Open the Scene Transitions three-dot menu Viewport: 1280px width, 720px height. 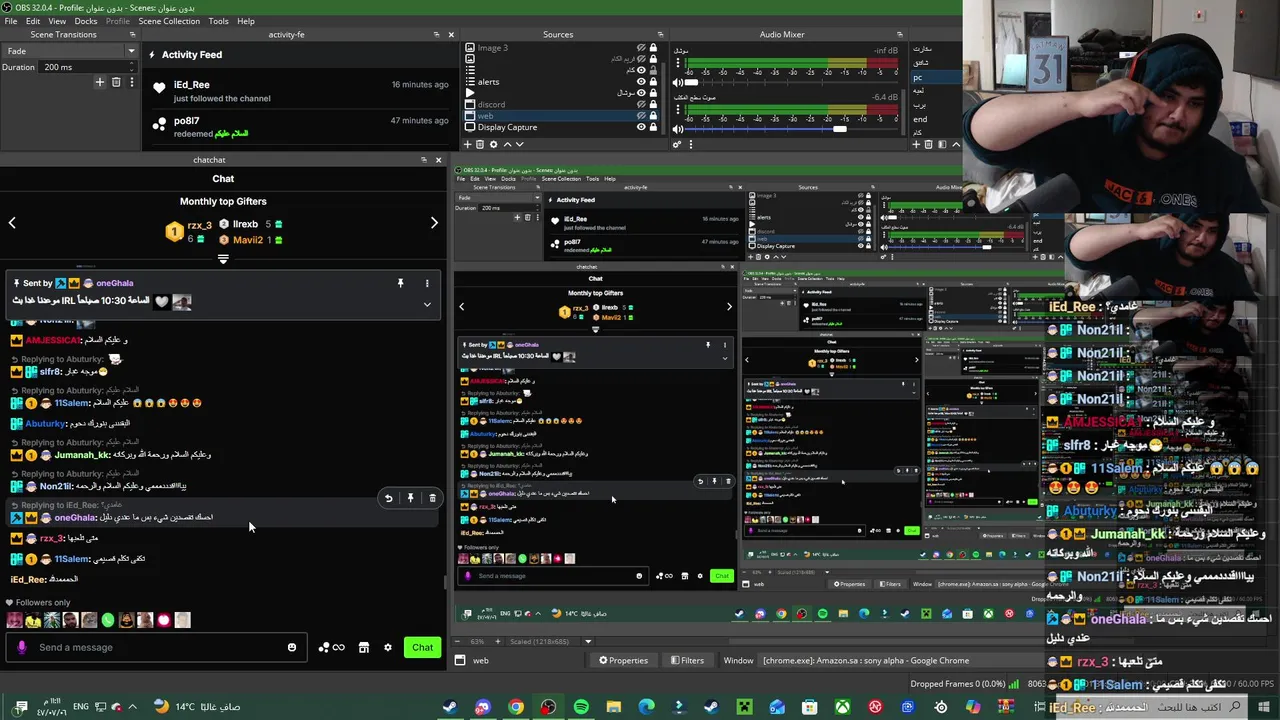[x=130, y=82]
